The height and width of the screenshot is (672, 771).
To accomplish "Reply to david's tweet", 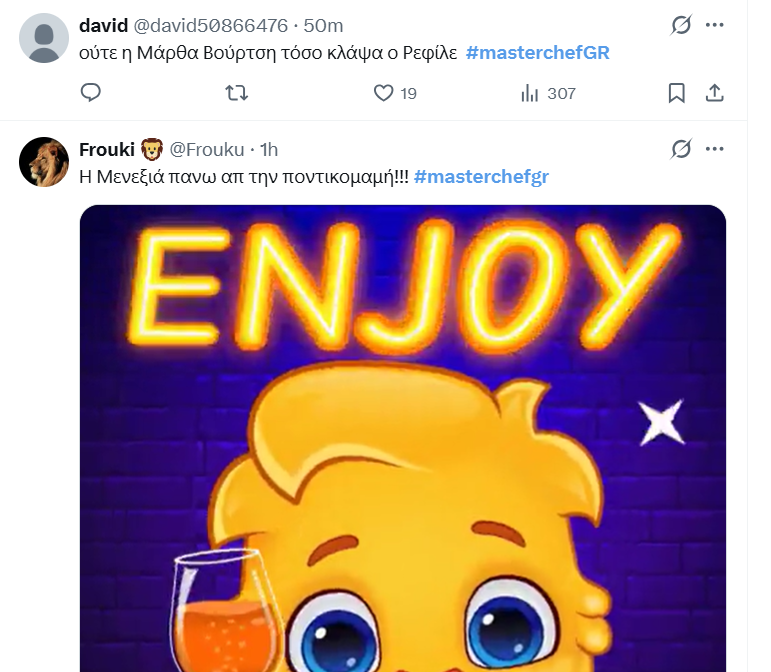I will point(90,93).
